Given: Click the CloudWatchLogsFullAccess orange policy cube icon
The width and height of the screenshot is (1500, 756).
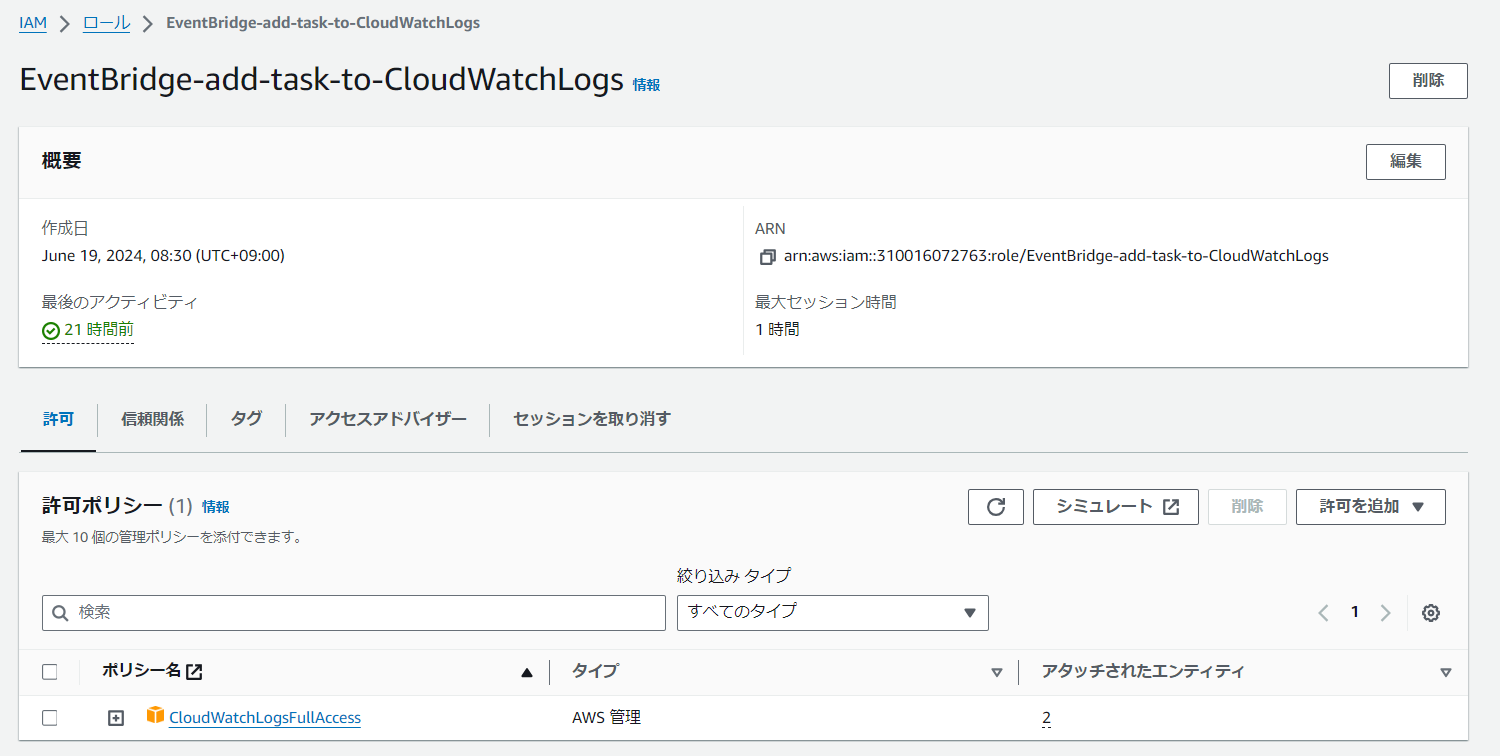Looking at the screenshot, I should click(x=155, y=715).
